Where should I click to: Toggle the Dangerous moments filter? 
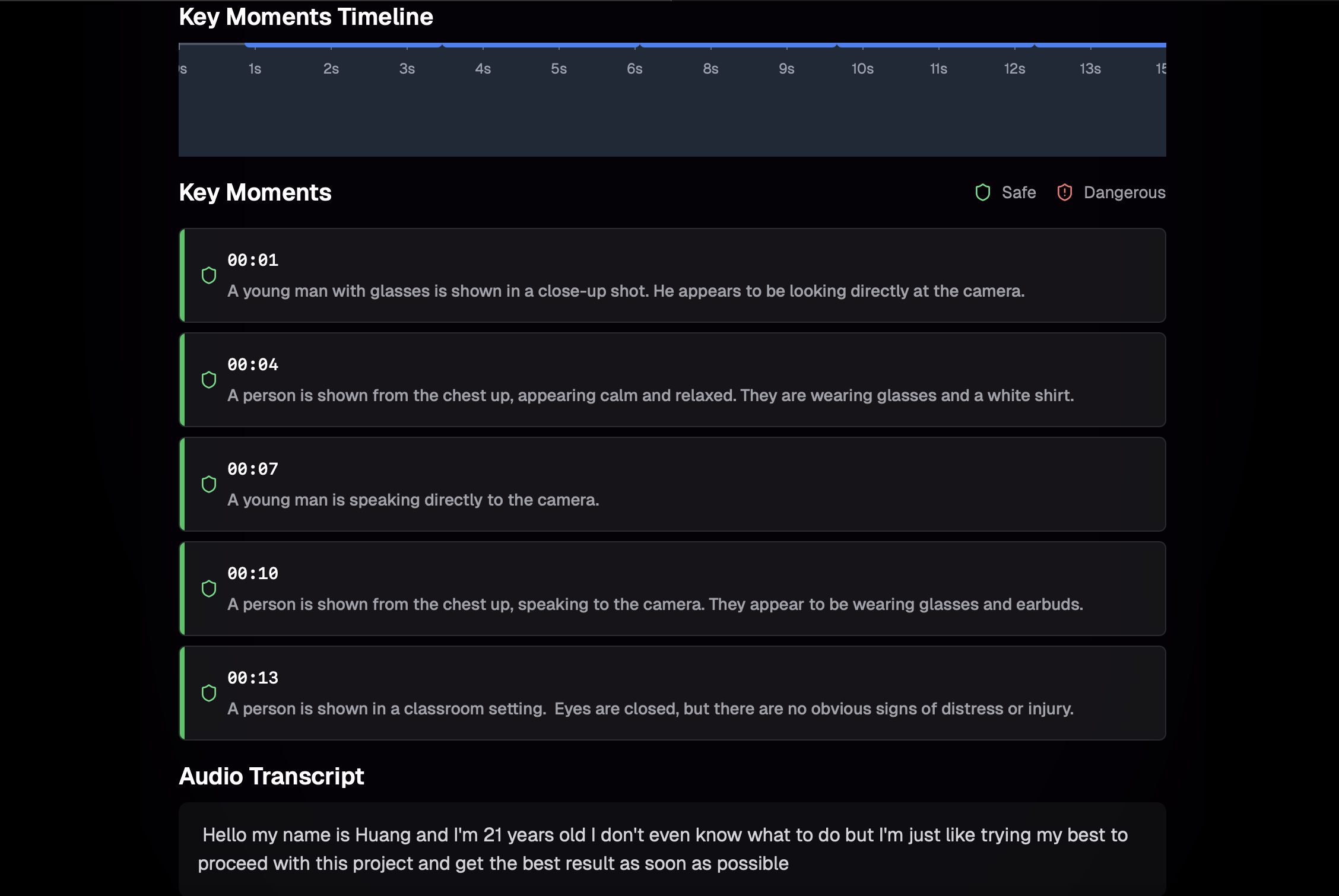point(1110,192)
